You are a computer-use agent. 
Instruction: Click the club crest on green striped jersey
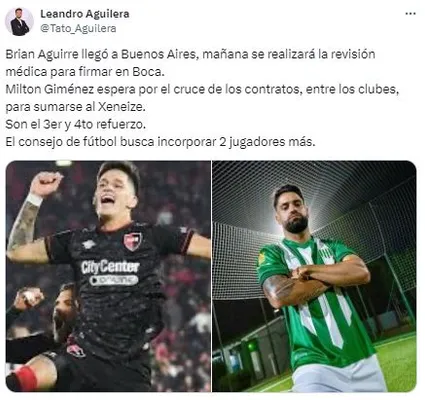[325, 255]
